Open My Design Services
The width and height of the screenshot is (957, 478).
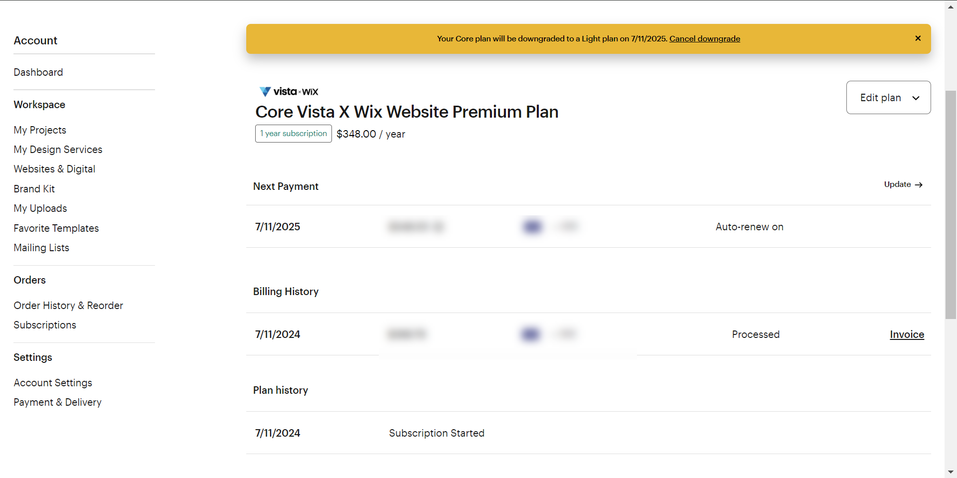click(58, 150)
